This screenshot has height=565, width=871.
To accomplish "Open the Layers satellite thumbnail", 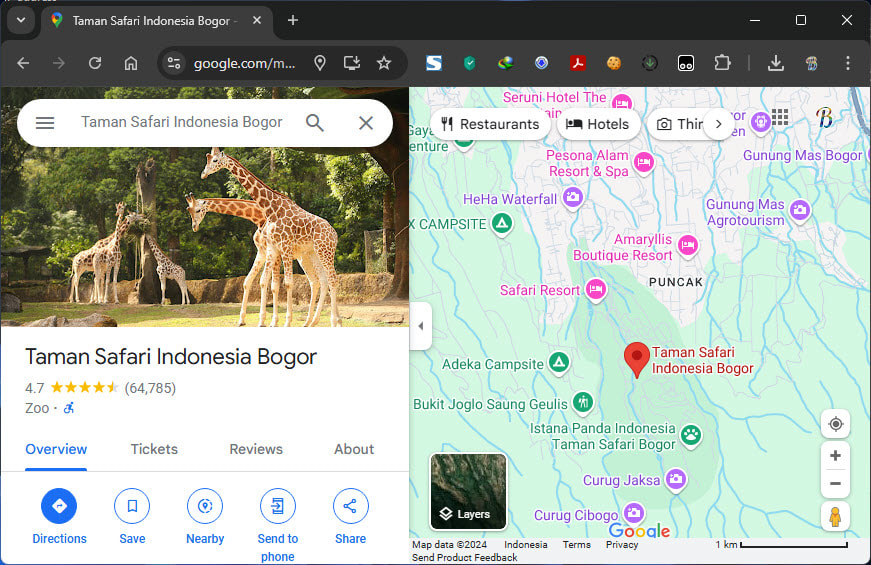I will (x=468, y=491).
